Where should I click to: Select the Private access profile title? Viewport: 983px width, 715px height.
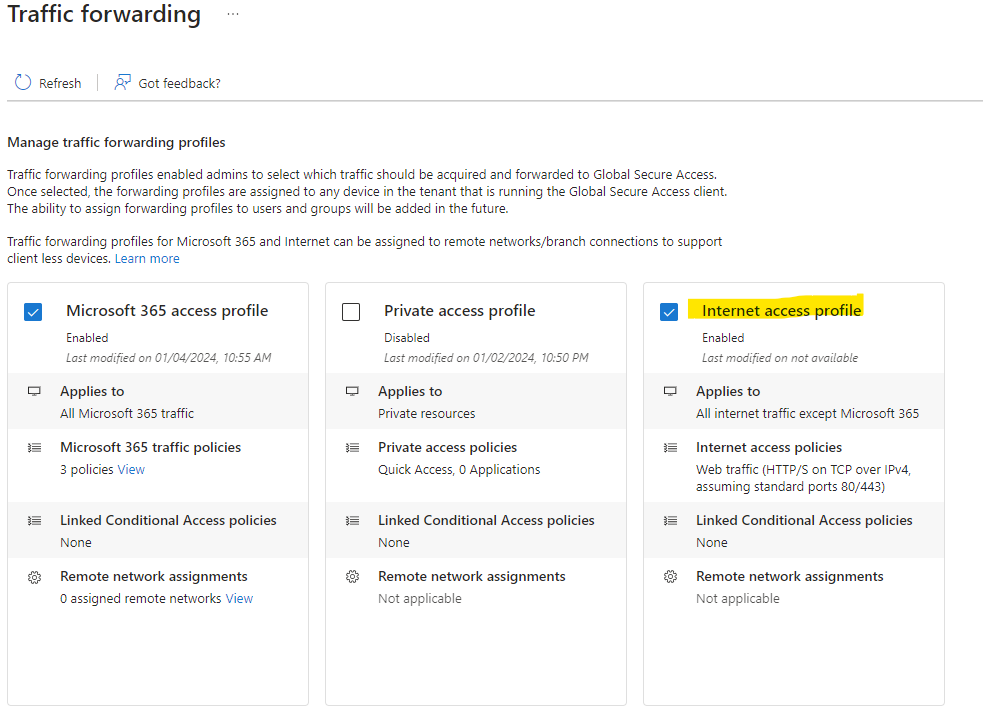[x=460, y=310]
